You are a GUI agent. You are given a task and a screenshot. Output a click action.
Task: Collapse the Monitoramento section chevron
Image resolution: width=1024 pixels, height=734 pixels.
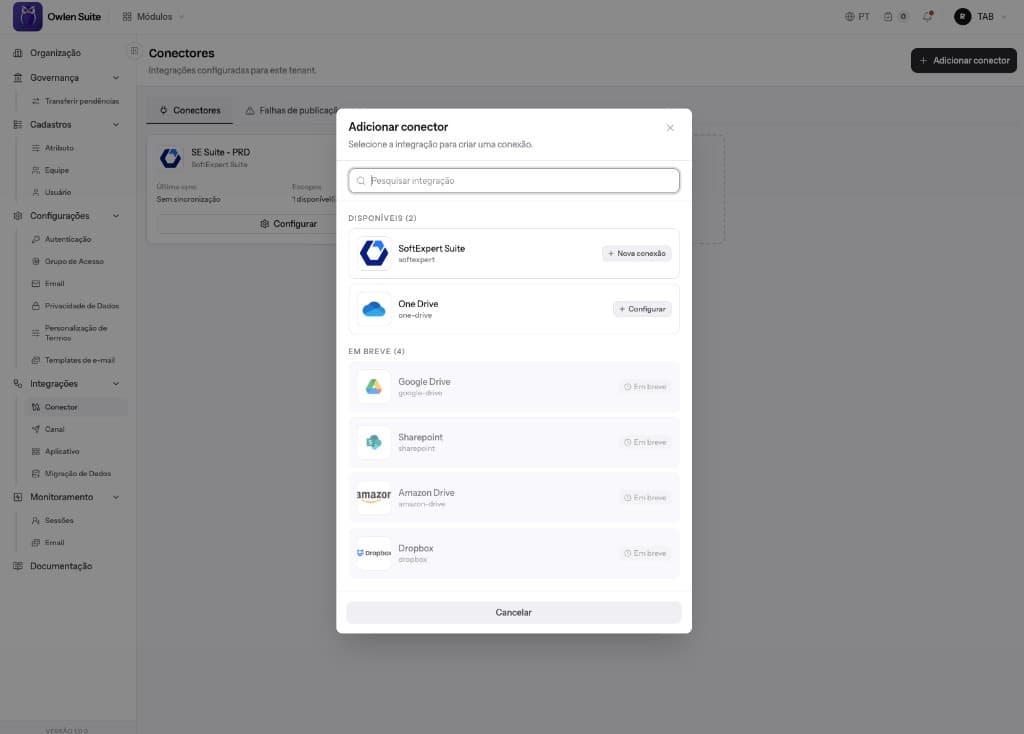point(116,497)
